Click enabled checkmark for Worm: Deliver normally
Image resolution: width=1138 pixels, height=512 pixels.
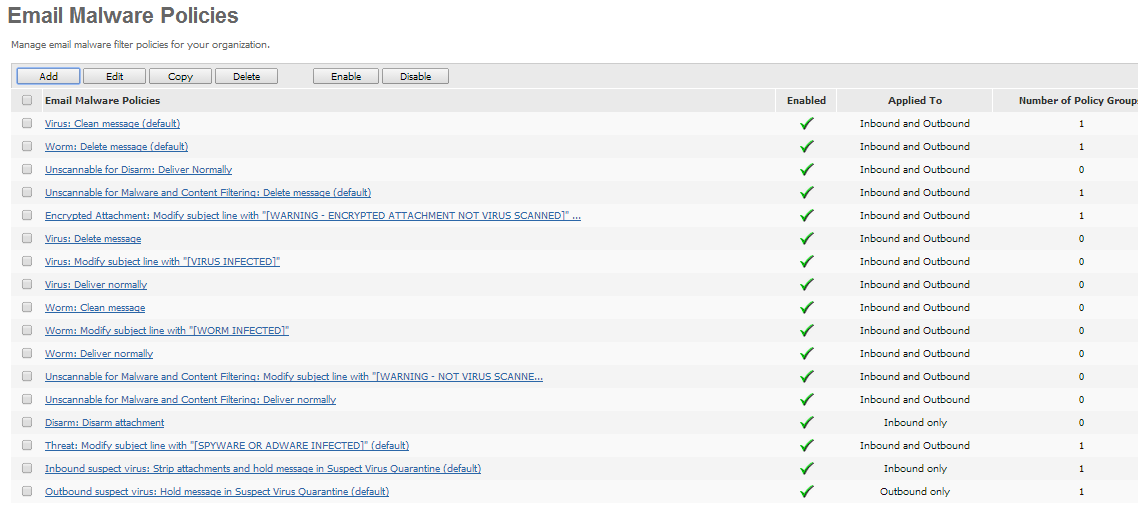pos(806,354)
